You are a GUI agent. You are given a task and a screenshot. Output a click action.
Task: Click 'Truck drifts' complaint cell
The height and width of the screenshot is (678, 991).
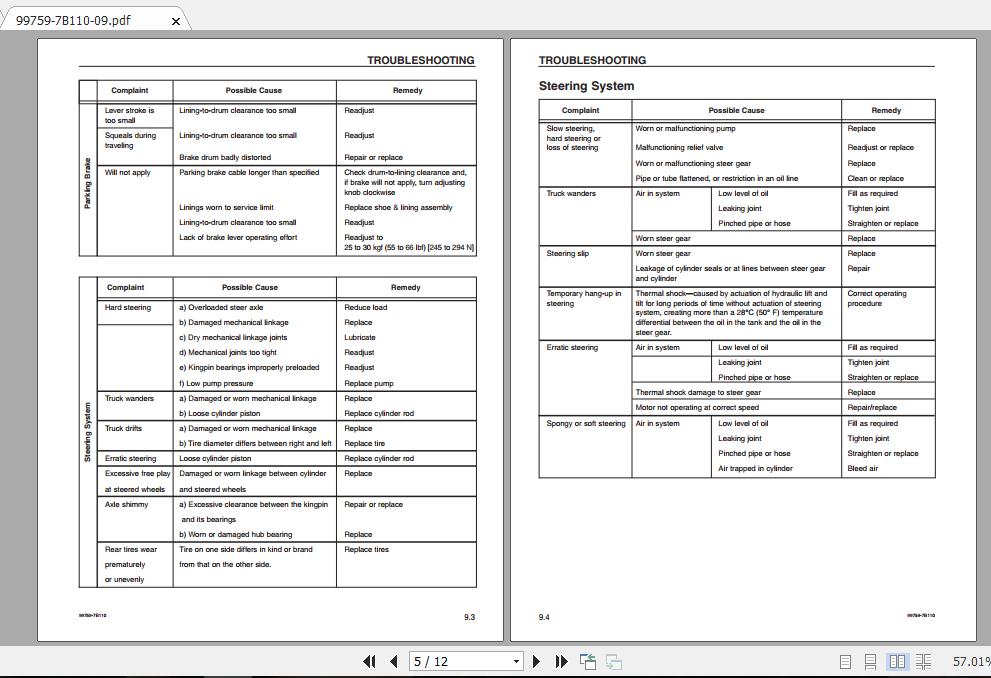tap(123, 428)
